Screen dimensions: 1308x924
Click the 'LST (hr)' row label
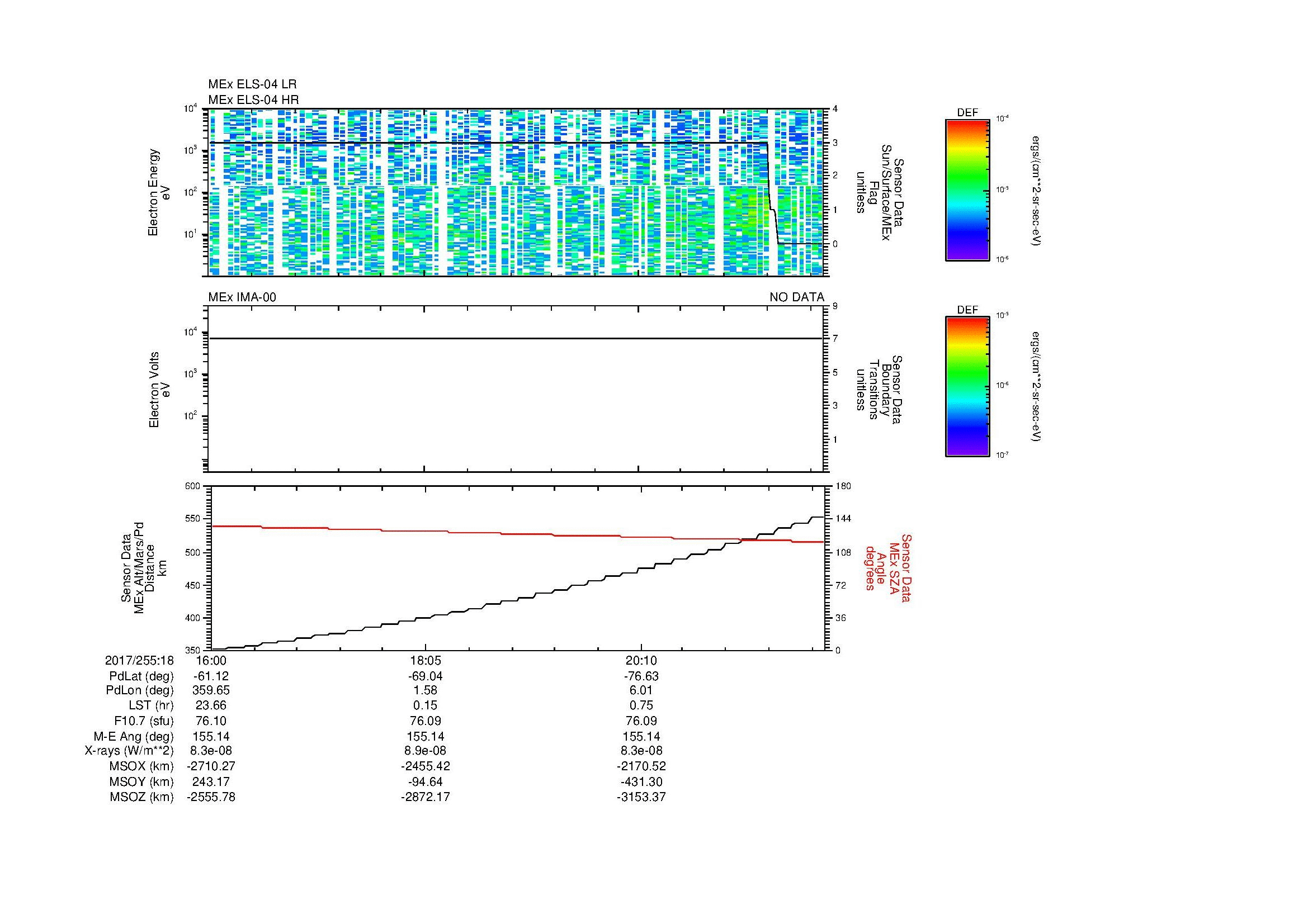click(152, 706)
